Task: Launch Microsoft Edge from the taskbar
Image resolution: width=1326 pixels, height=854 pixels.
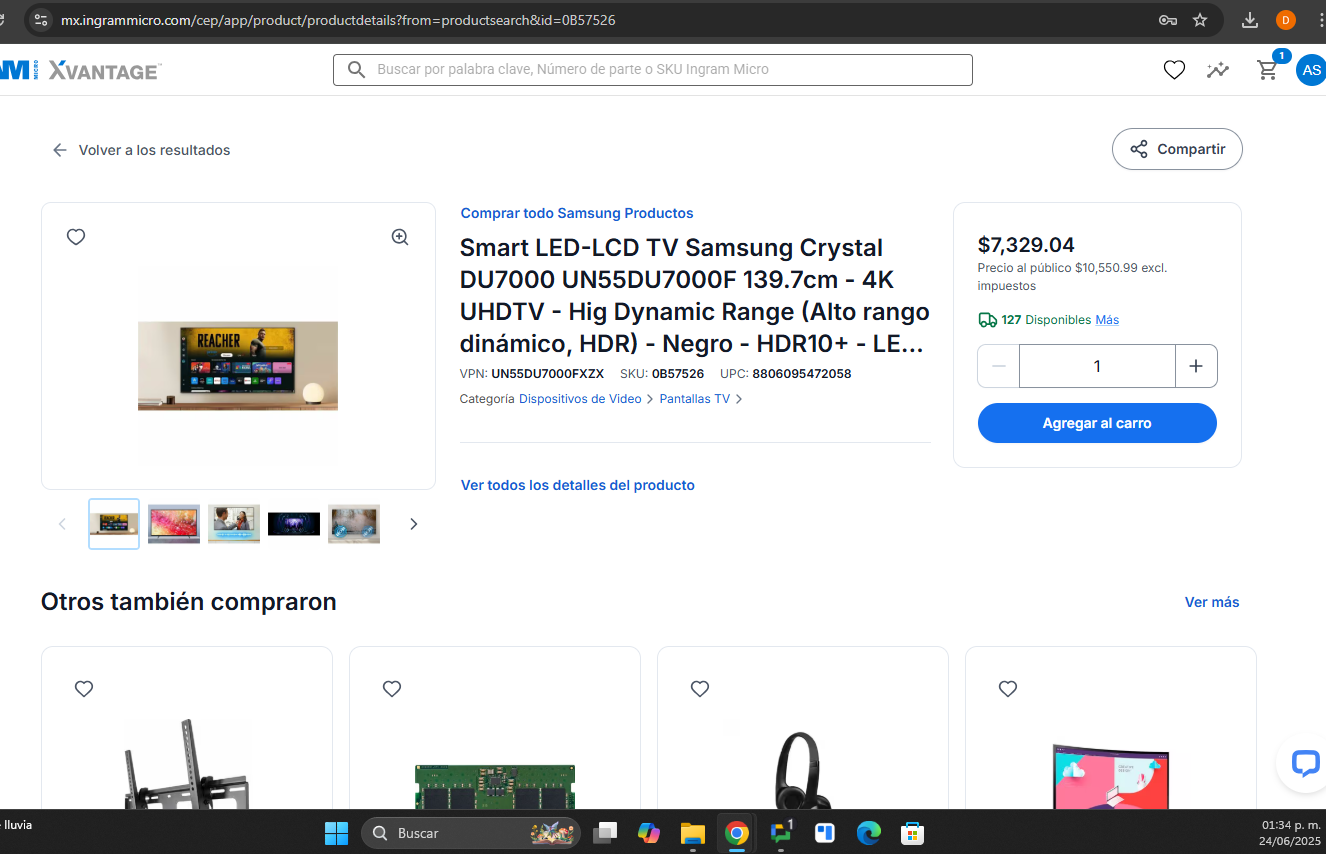Action: pyautogui.click(x=869, y=833)
